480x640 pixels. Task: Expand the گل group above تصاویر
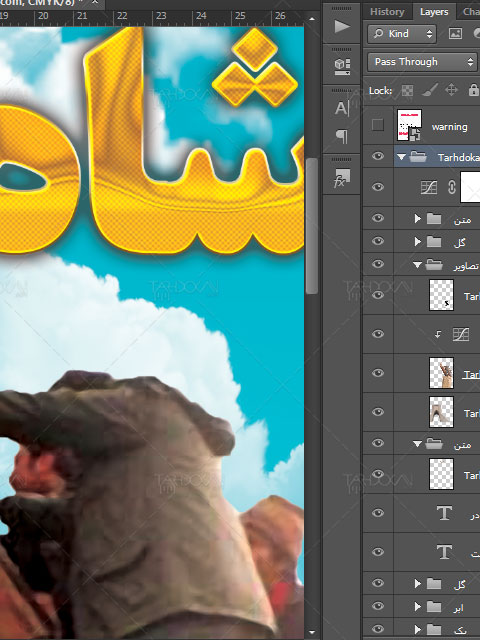pos(417,242)
